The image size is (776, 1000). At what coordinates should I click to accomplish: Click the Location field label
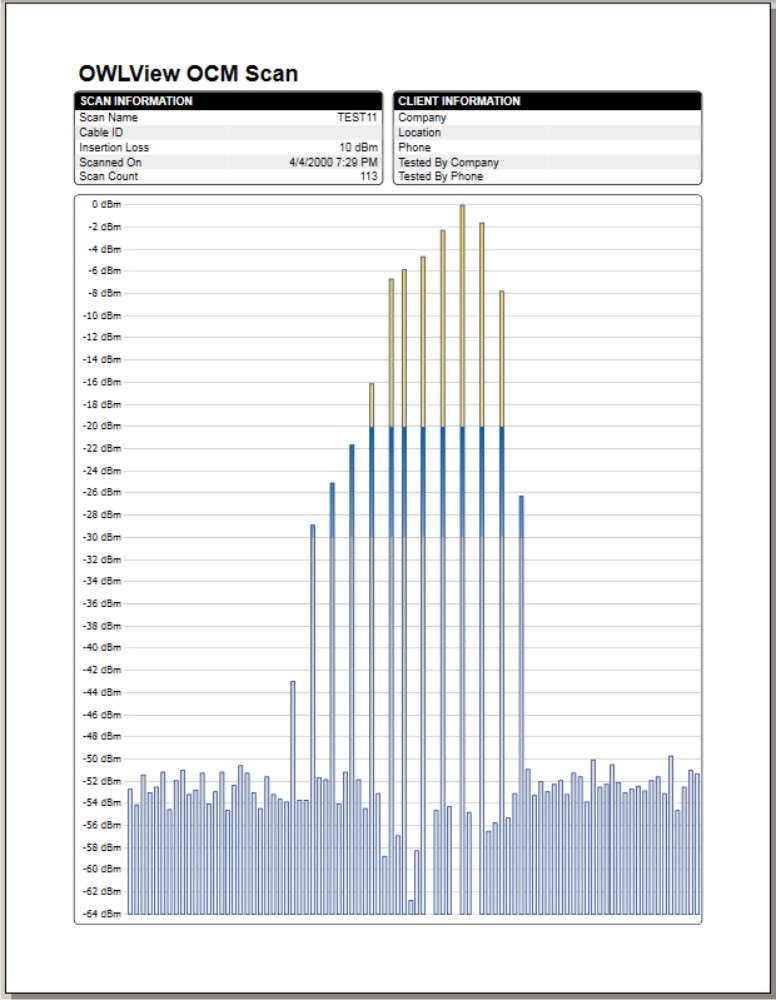[x=419, y=132]
